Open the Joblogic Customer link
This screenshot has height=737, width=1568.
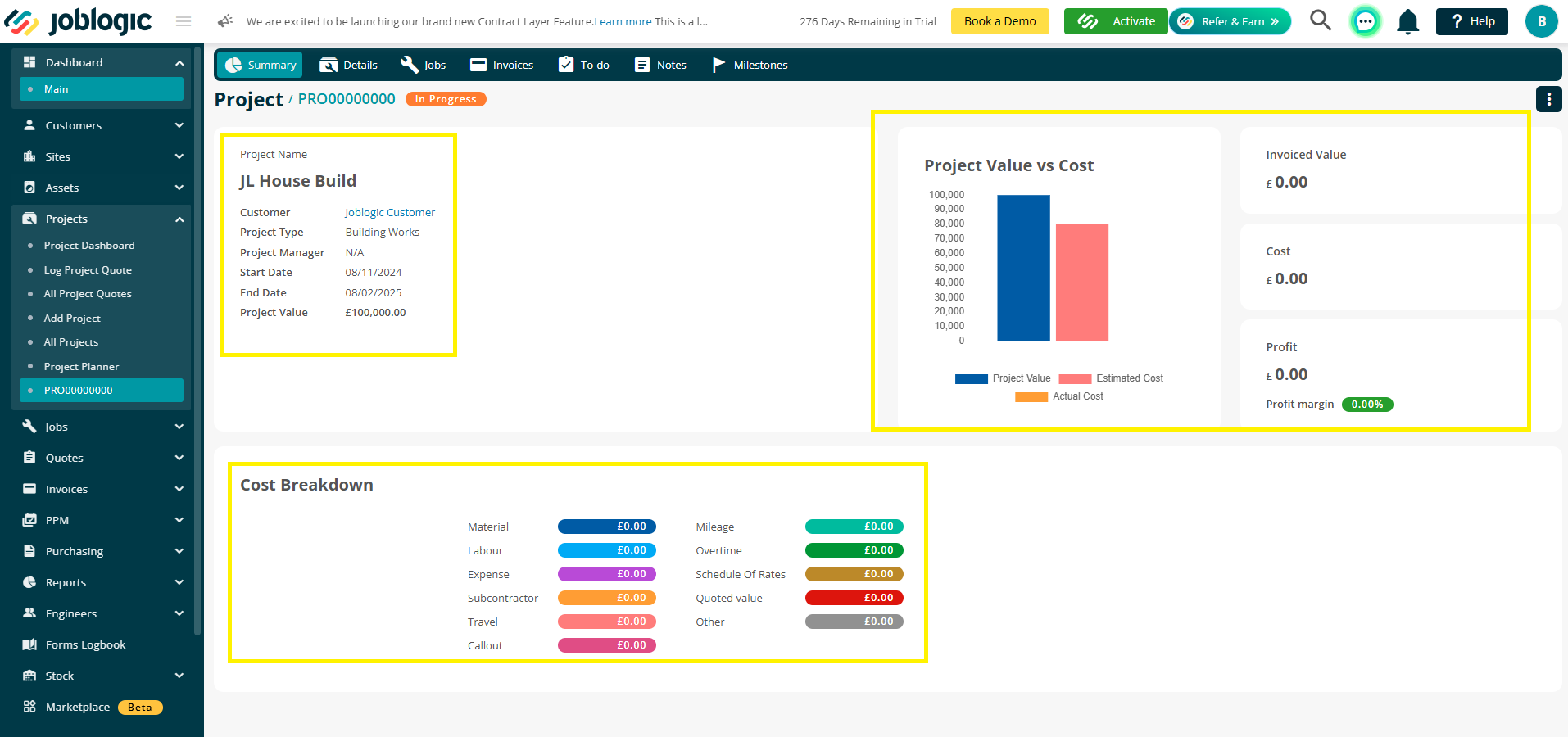(x=390, y=212)
